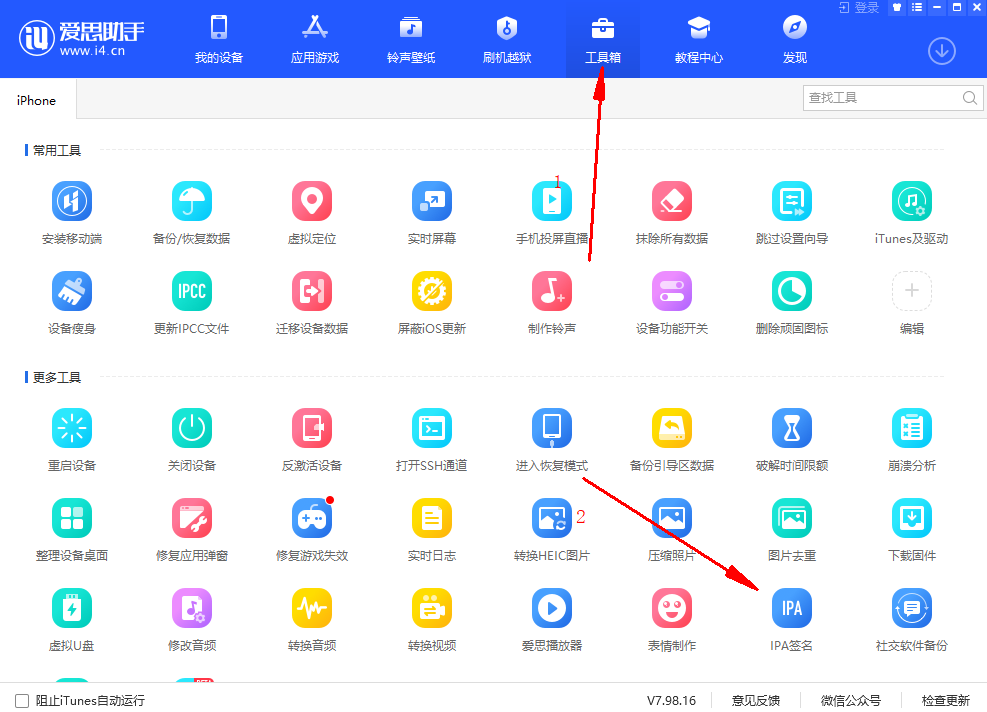Switch to 铃声壁纸 tab

pos(411,39)
